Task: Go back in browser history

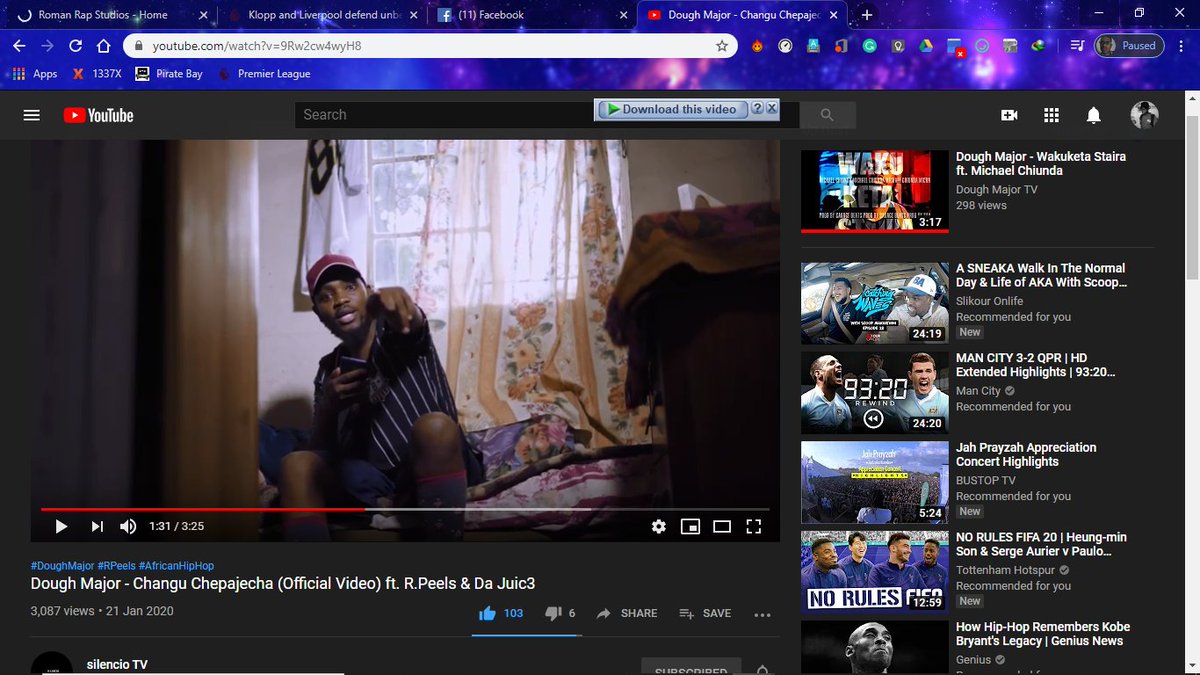Action: click(x=19, y=46)
